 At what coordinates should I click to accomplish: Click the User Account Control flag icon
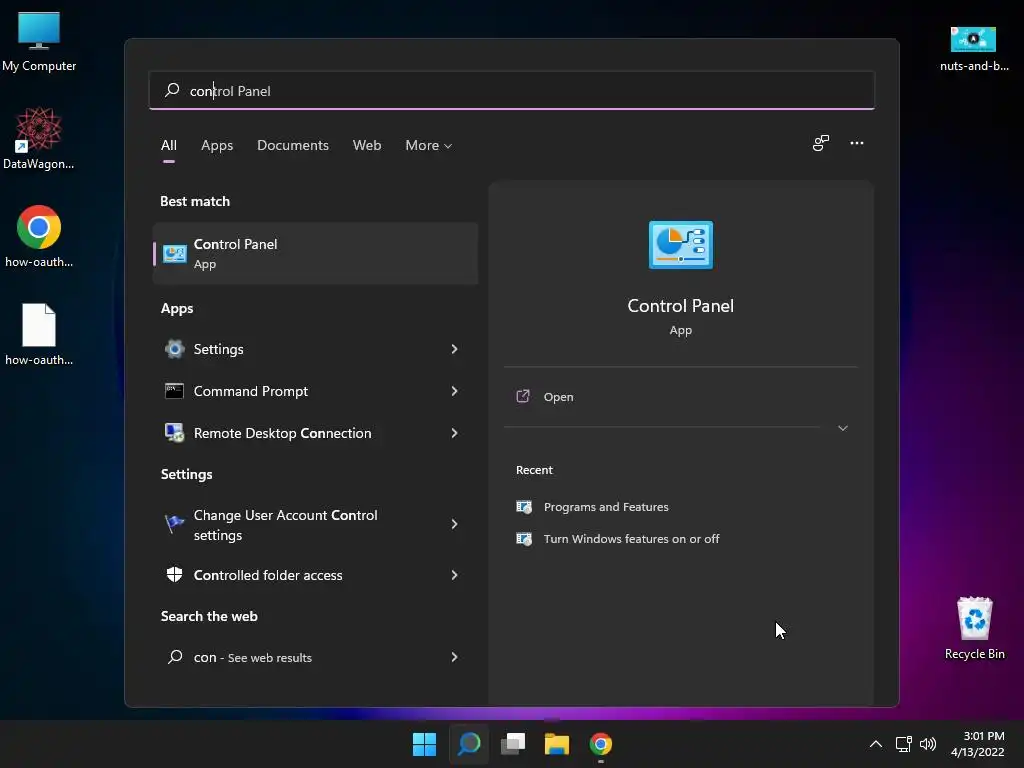pyautogui.click(x=174, y=523)
